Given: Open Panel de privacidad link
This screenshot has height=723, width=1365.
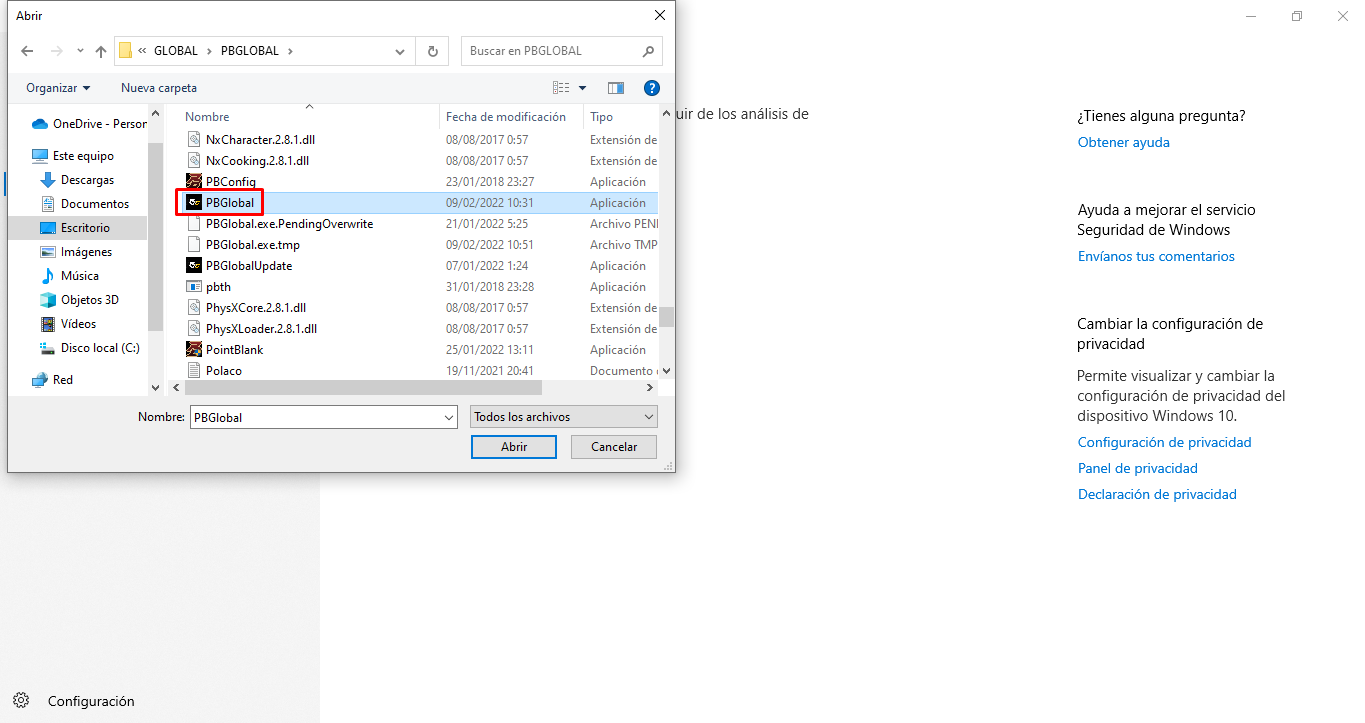Looking at the screenshot, I should (1138, 468).
